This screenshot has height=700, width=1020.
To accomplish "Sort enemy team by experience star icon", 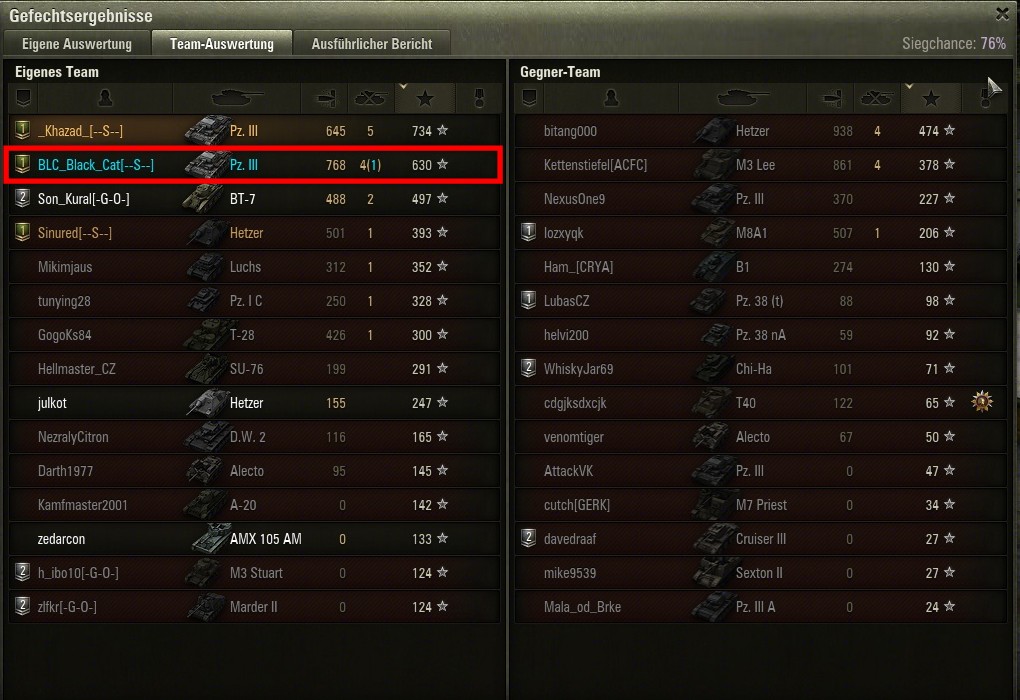I will (x=931, y=98).
